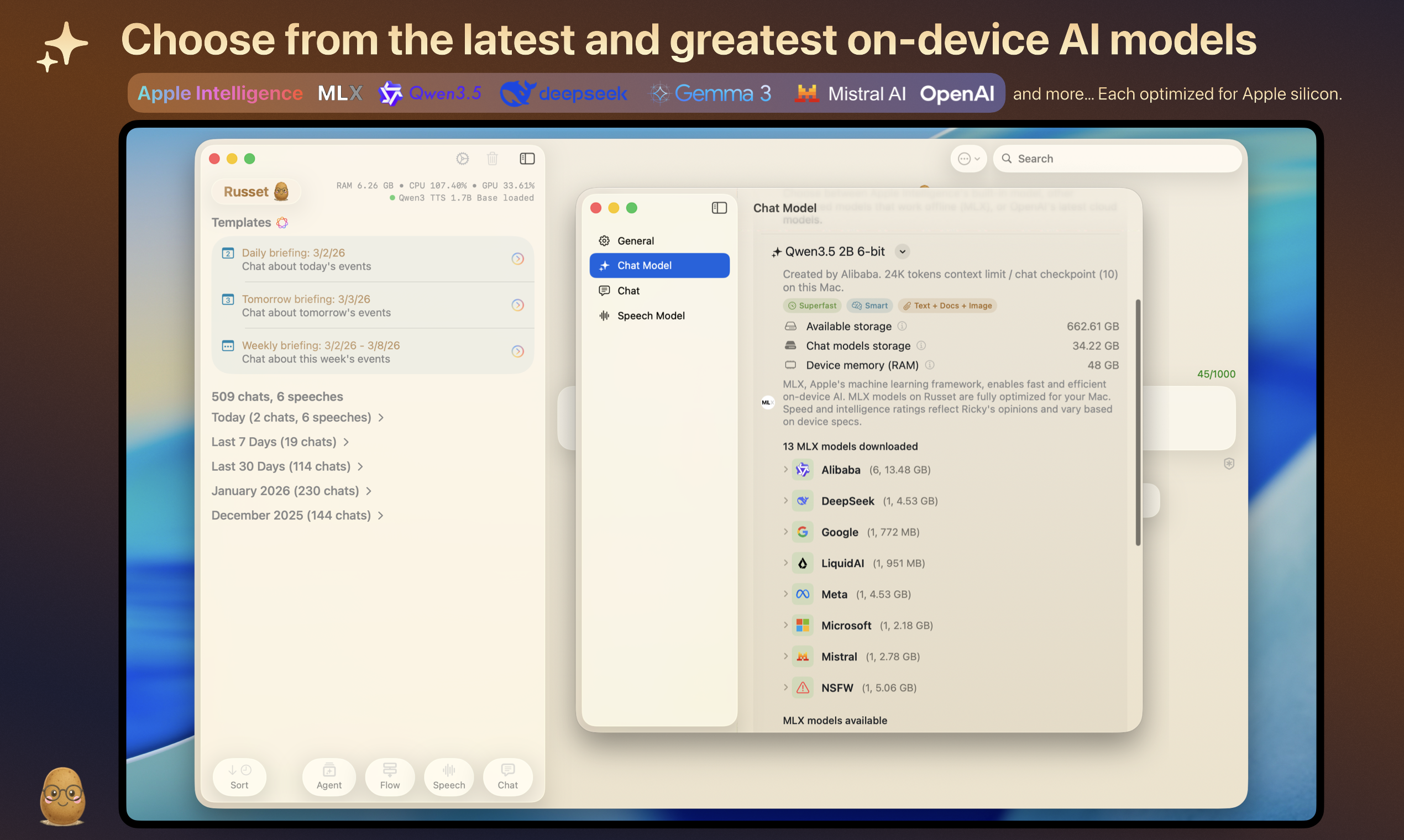This screenshot has width=1404, height=840.
Task: Click info icon beside Device memory (RAM)
Action: pos(929,365)
